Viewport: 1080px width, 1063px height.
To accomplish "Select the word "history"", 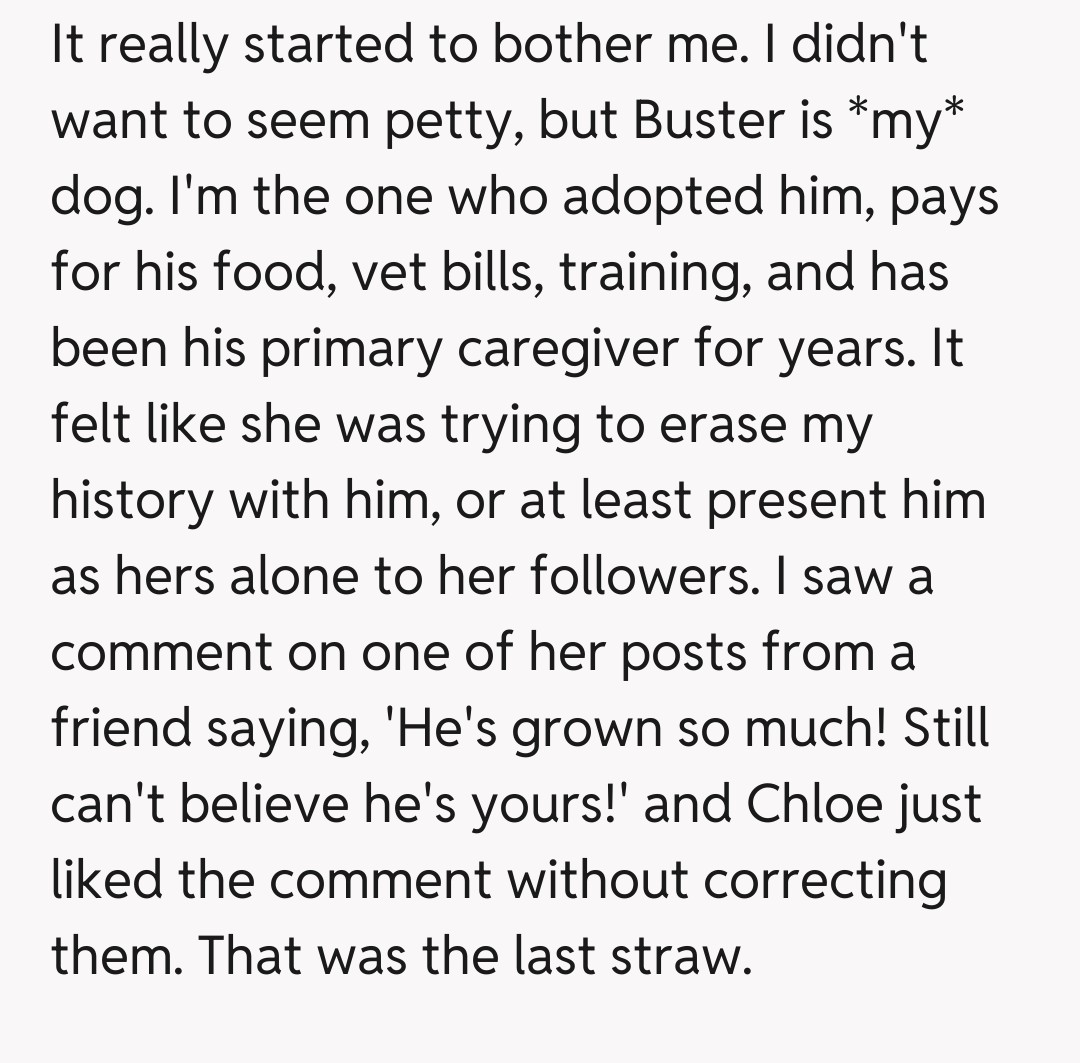I will click(x=134, y=501).
